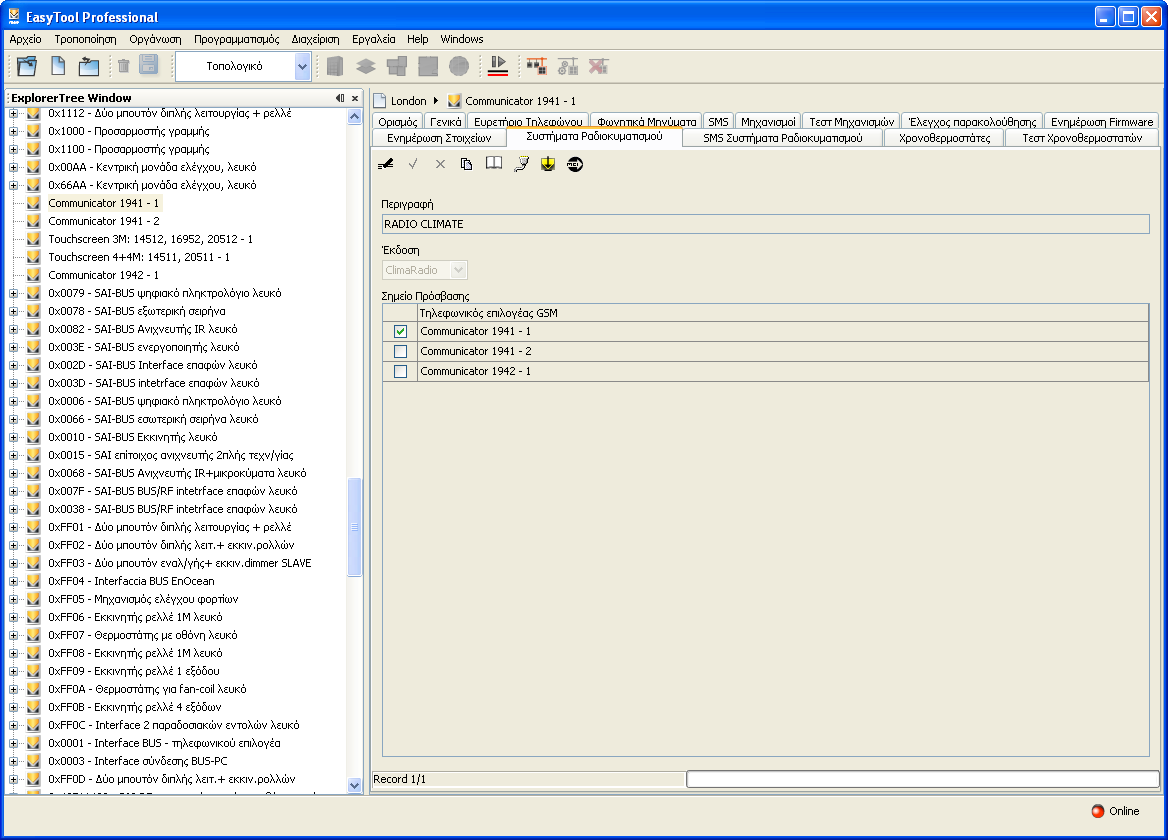Open the ClimaRadio Έκδοση dropdown

tap(459, 270)
